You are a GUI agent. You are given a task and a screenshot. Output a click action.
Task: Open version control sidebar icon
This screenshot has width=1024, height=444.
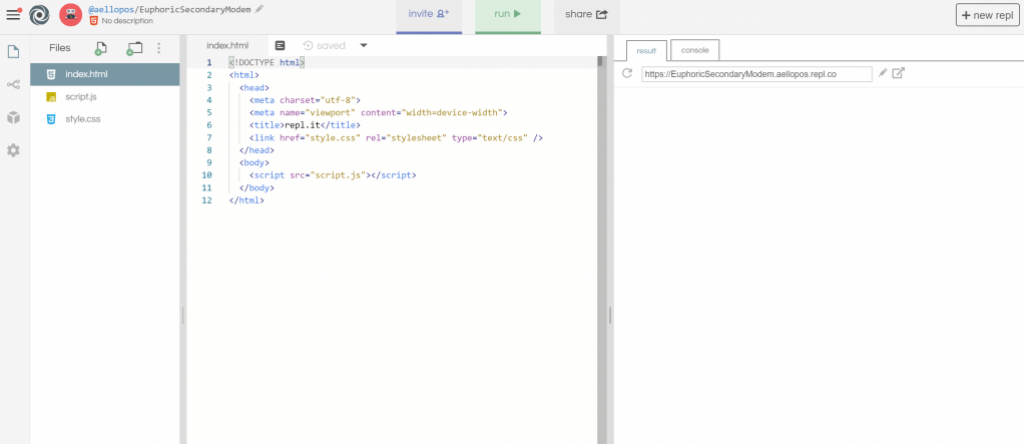pos(14,84)
